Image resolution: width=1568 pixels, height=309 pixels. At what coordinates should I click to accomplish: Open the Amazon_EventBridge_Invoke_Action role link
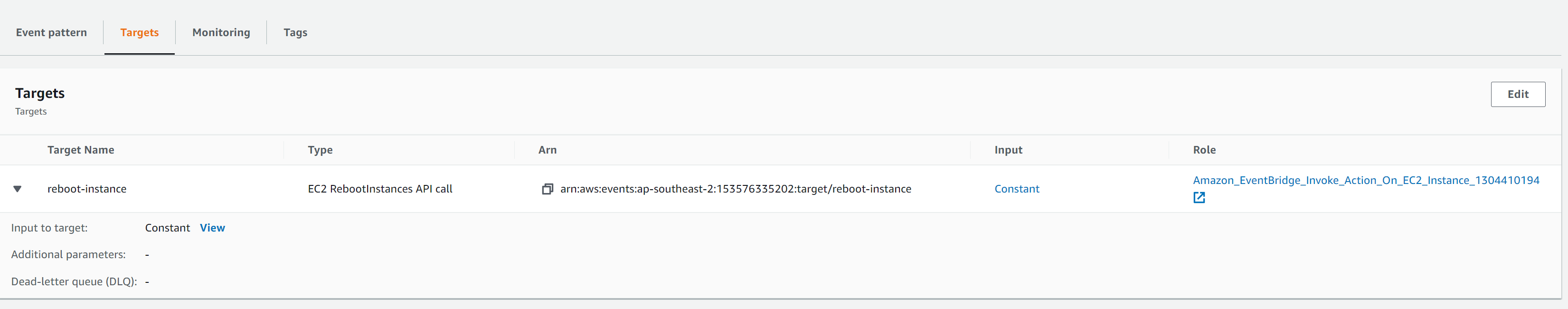[1366, 180]
